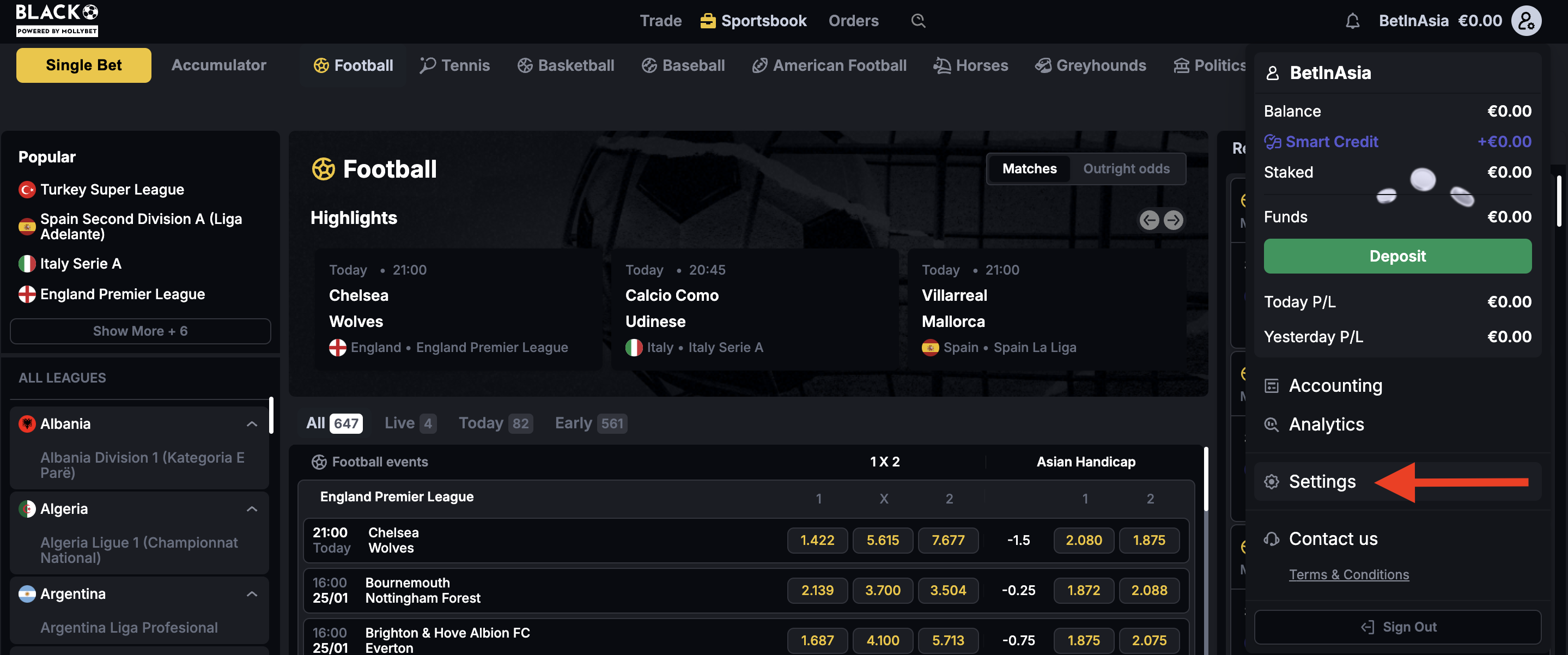Select the Tennis sport icon tab
This screenshot has width=1568, height=655.
[x=454, y=65]
